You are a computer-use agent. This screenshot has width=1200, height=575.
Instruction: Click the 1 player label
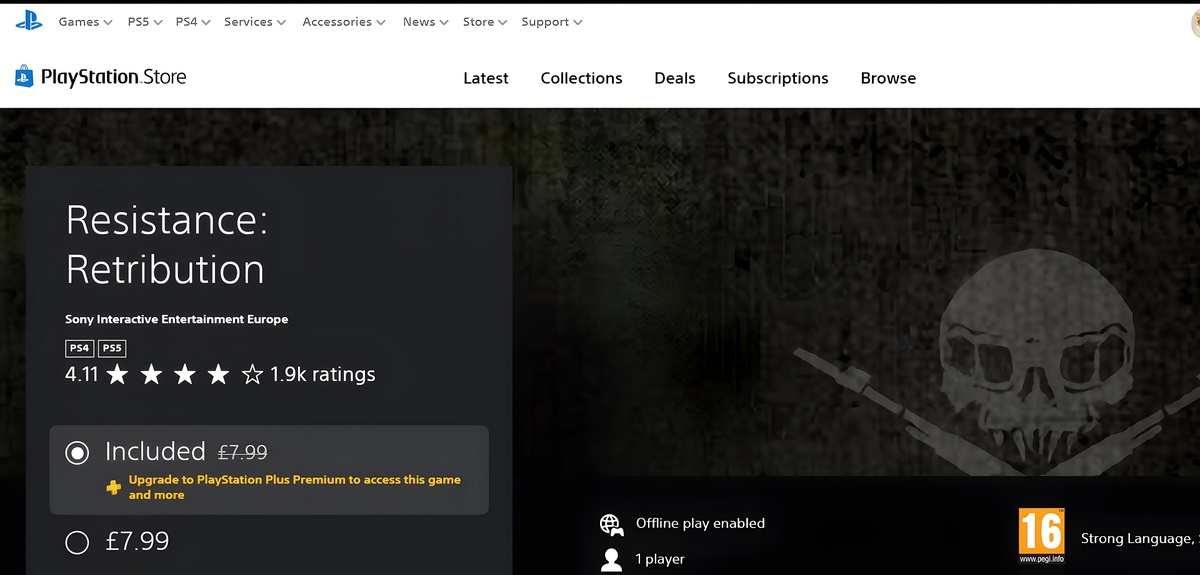pyautogui.click(x=660, y=559)
